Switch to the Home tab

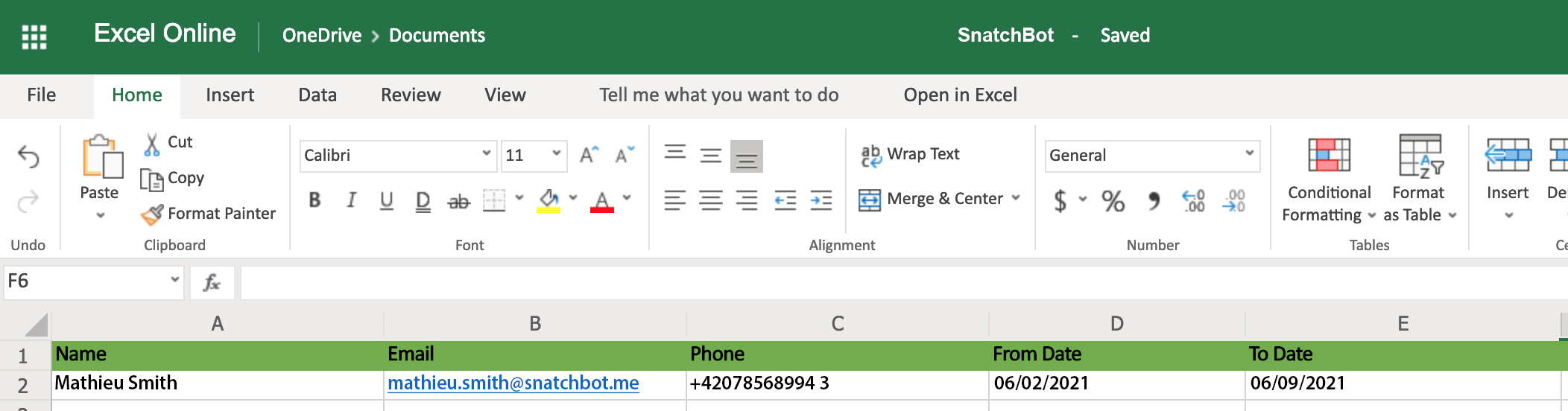click(137, 96)
